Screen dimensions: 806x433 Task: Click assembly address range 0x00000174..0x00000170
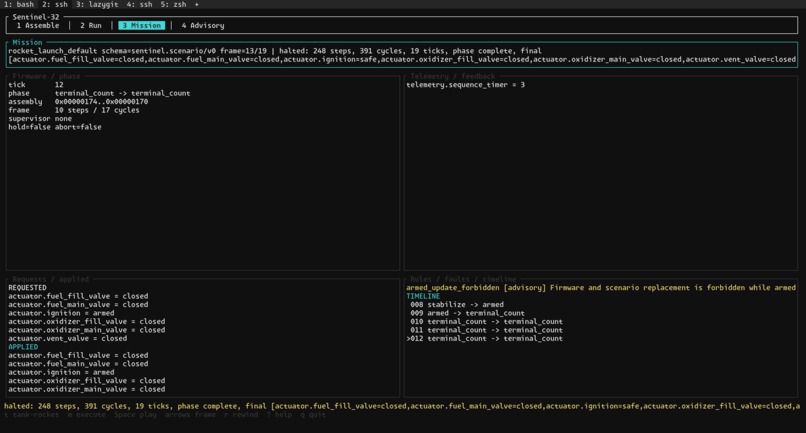tap(101, 102)
